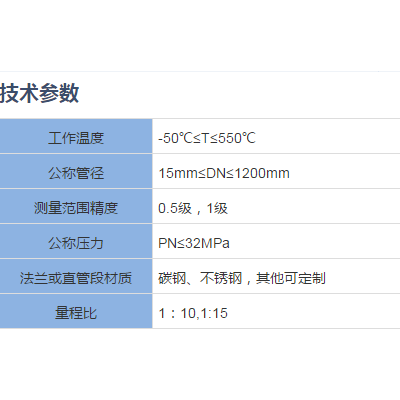This screenshot has height=400, width=400.
Task: Click the 0.5级，1级 value
Action: tap(193, 208)
